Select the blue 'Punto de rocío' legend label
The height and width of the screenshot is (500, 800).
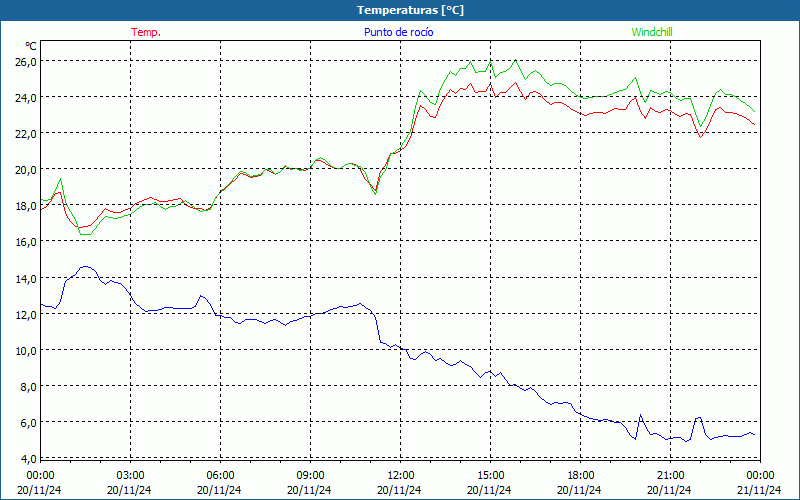(398, 32)
